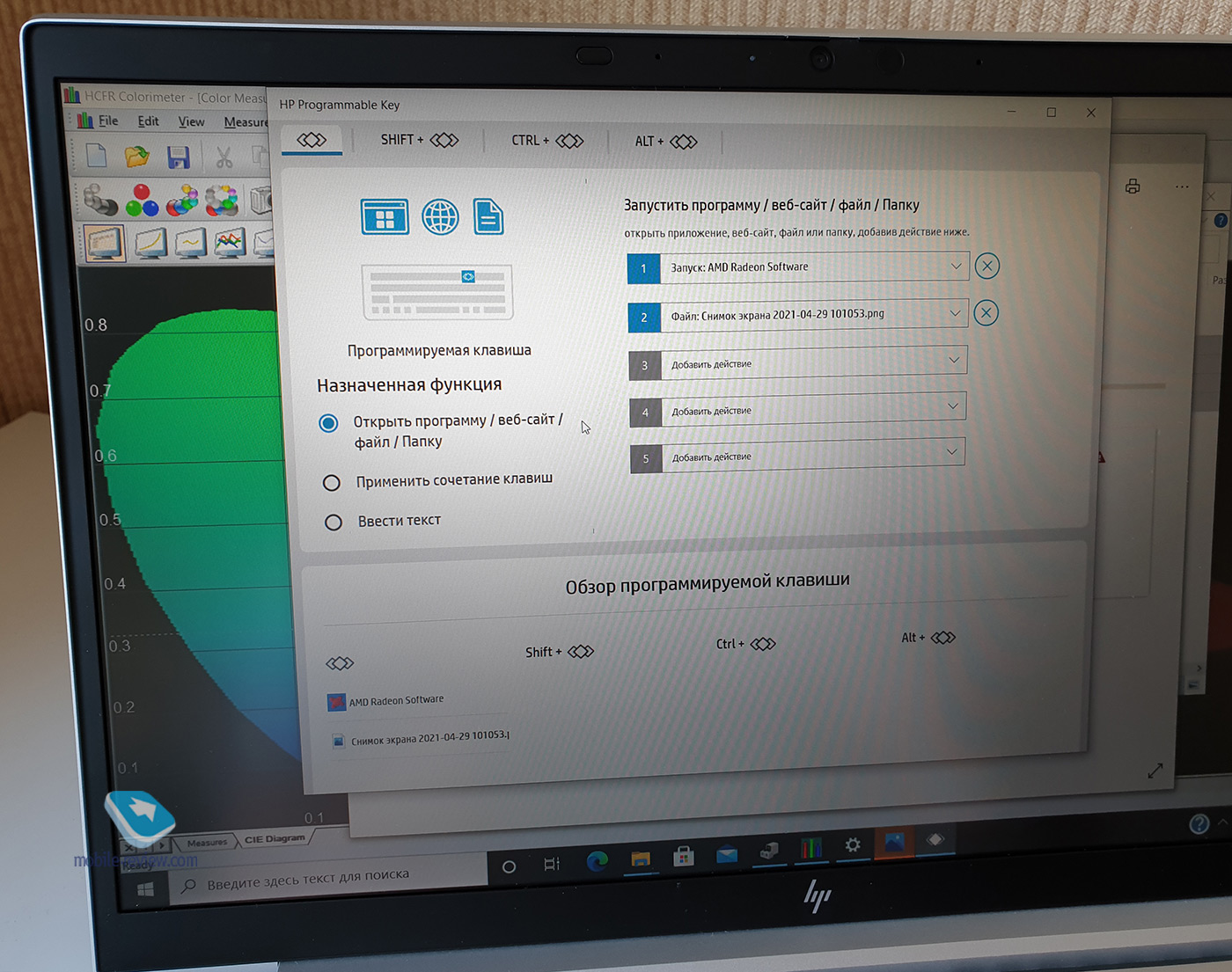
Task: Open Settings gear from the taskbar
Action: coord(853,845)
